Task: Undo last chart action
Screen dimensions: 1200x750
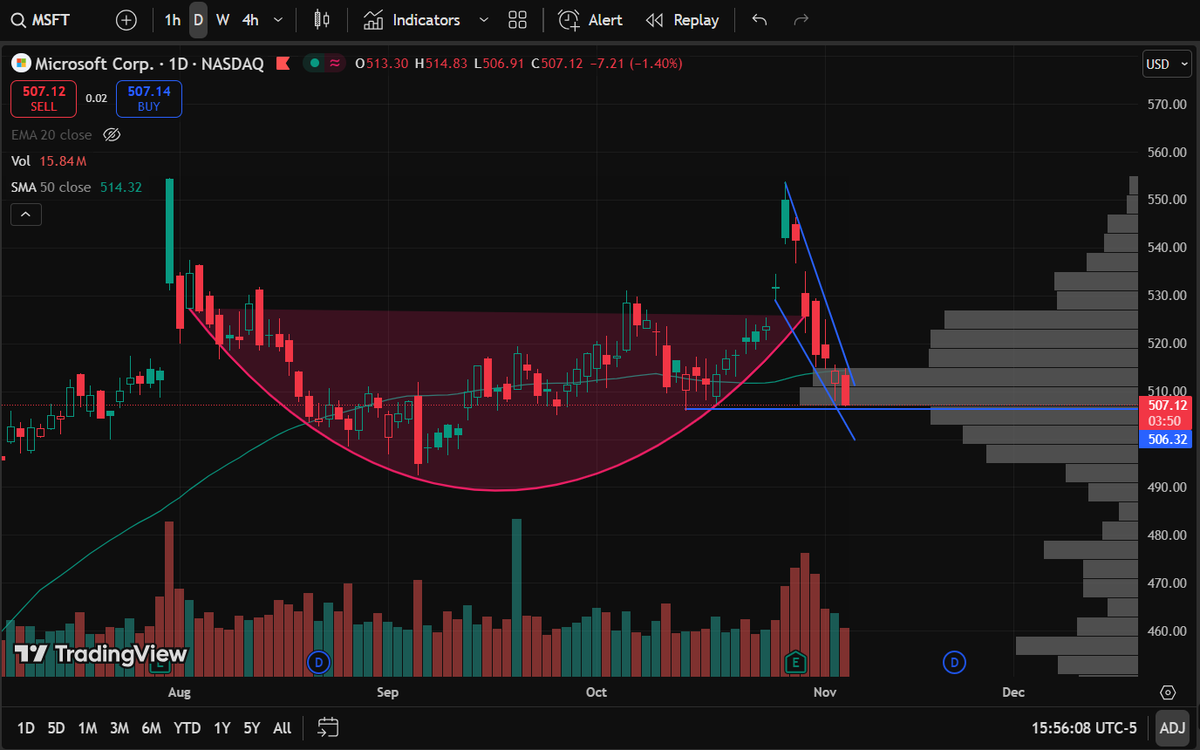Action: pyautogui.click(x=759, y=20)
